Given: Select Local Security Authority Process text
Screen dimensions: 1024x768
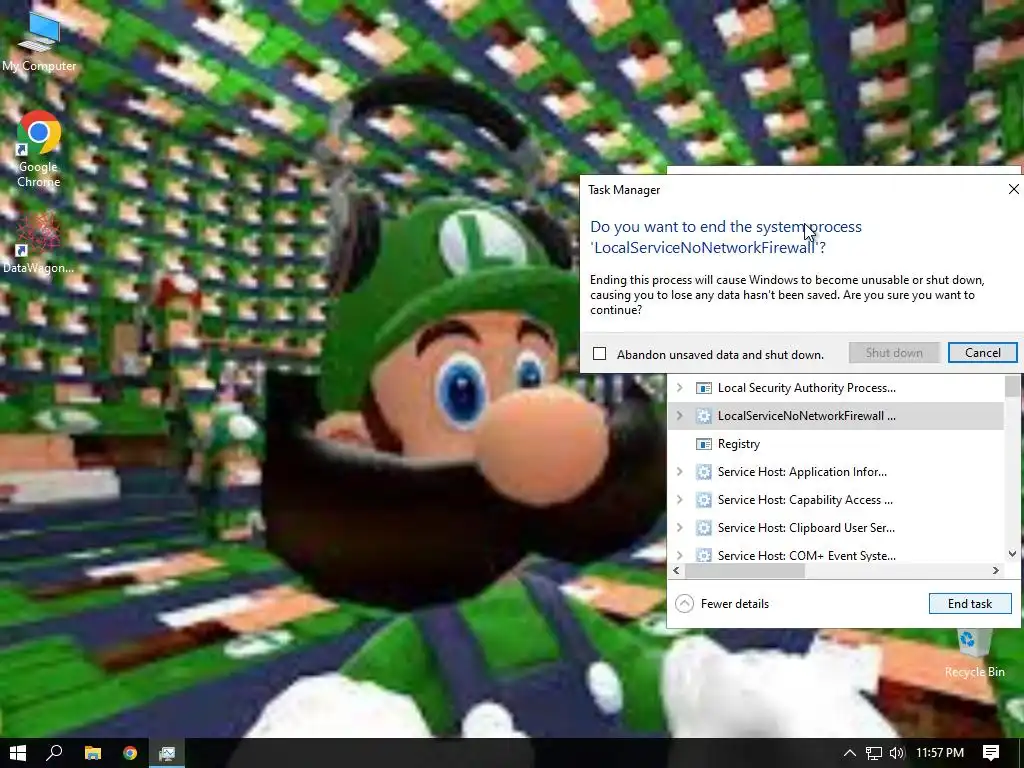Looking at the screenshot, I should pyautogui.click(x=807, y=387).
